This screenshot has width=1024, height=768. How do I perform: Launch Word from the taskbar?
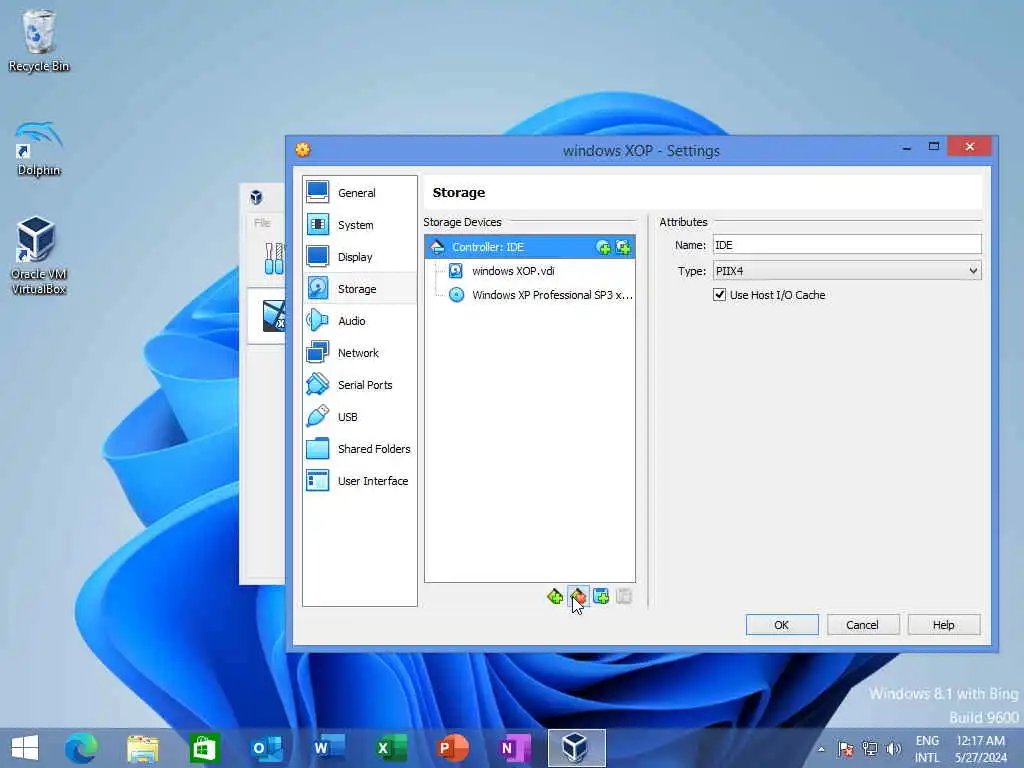pos(328,748)
